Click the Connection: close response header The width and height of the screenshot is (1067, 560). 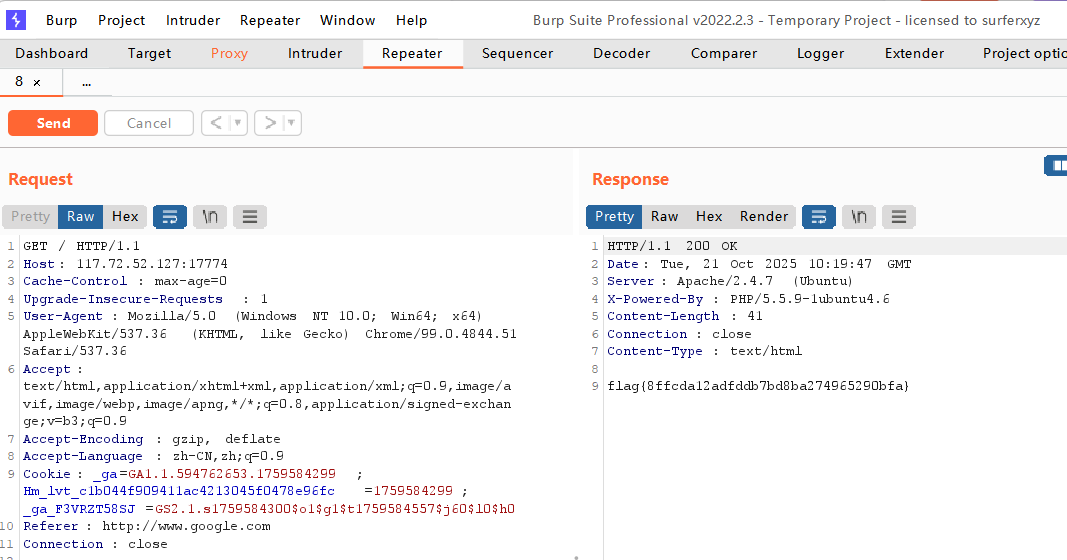pyautogui.click(x=679, y=333)
